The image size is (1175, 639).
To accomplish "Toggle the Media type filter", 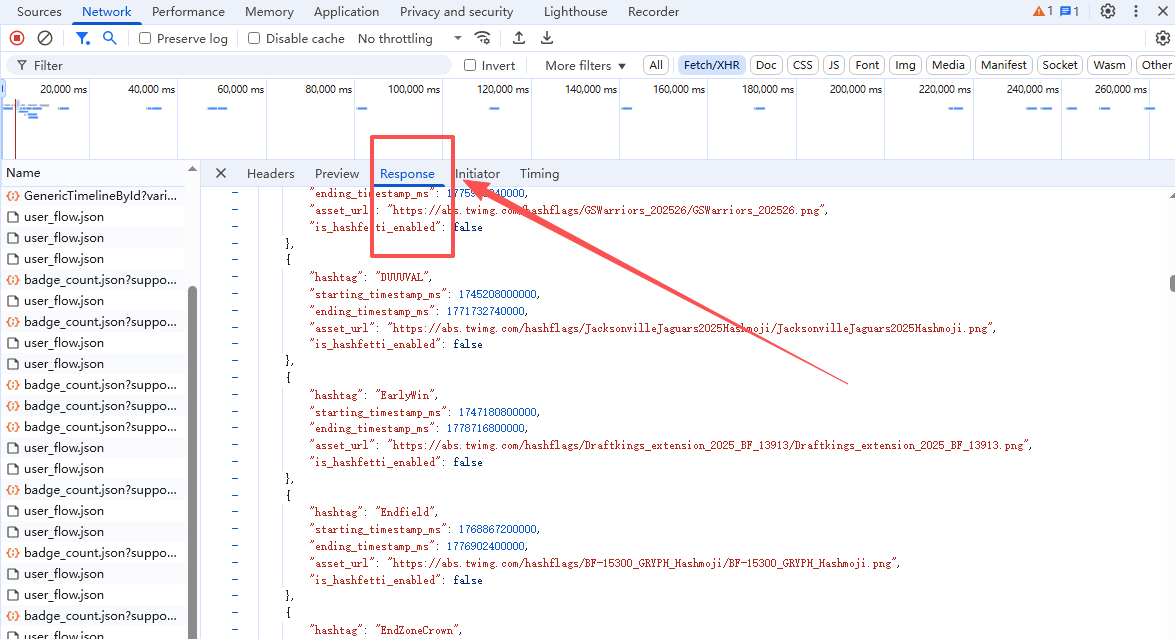I will tap(948, 65).
